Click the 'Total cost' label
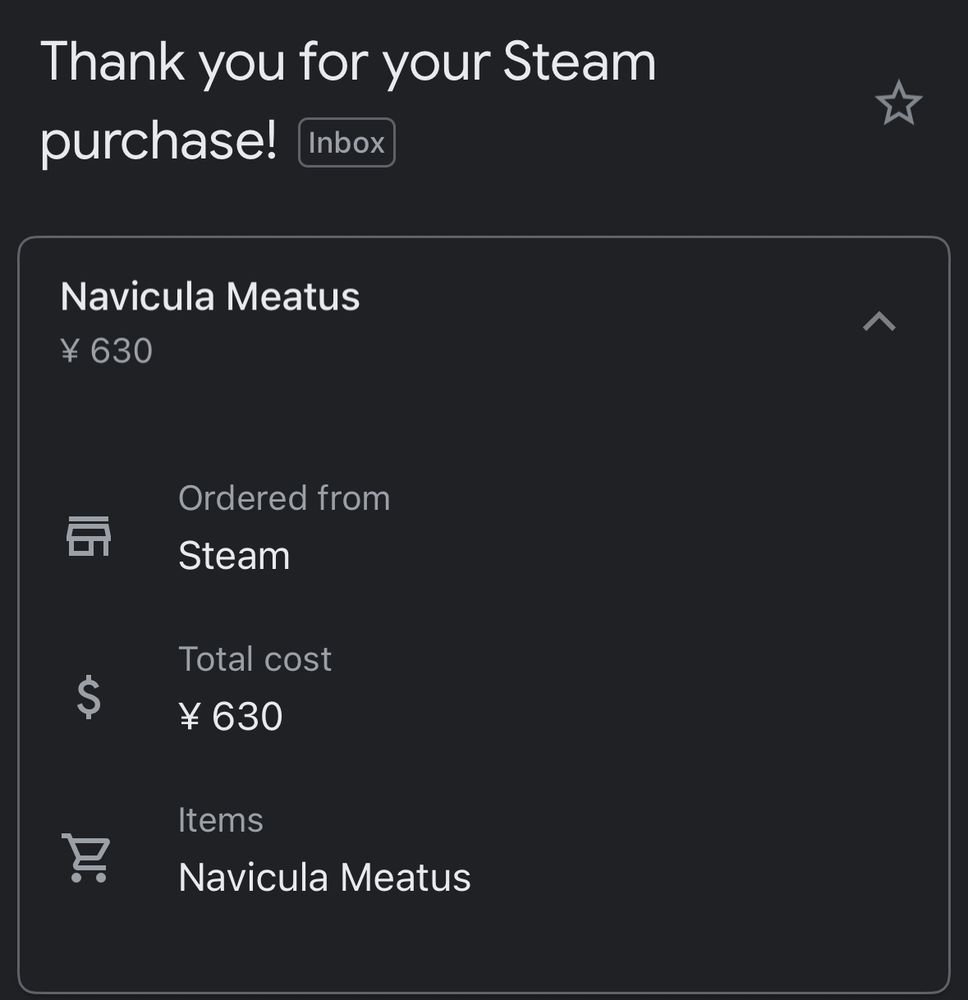 tap(255, 659)
